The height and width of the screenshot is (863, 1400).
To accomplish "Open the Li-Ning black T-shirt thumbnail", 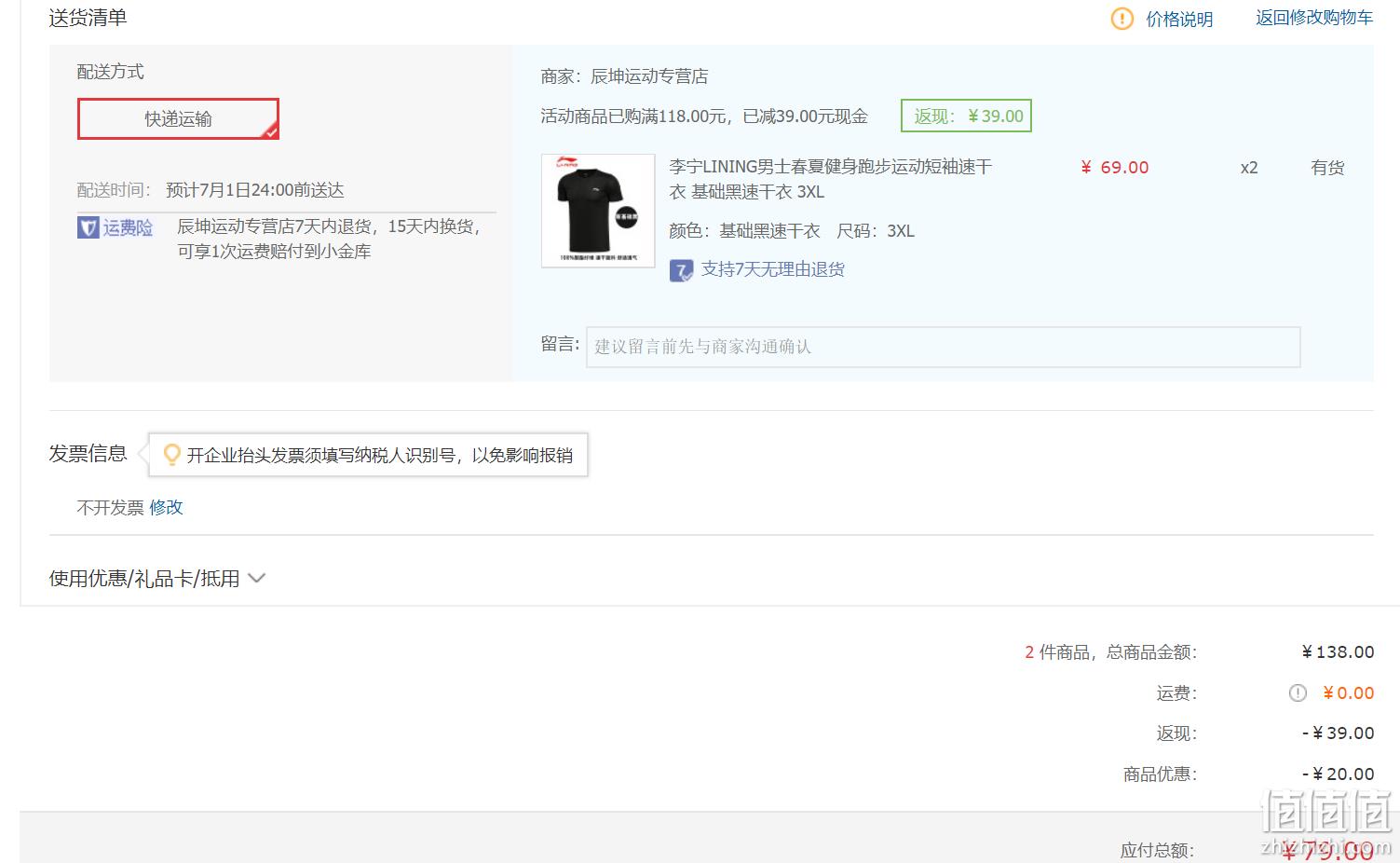I will (598, 211).
